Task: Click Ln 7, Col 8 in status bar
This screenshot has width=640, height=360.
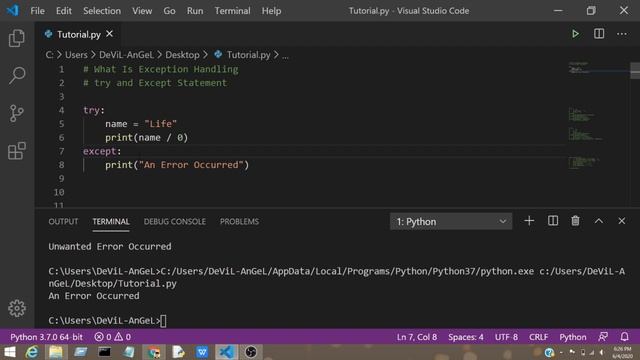Action: 417,337
